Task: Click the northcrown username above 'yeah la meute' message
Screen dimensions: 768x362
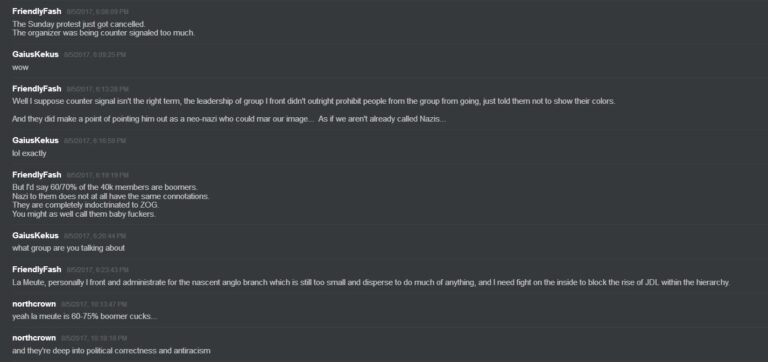Action: pyautogui.click(x=34, y=304)
